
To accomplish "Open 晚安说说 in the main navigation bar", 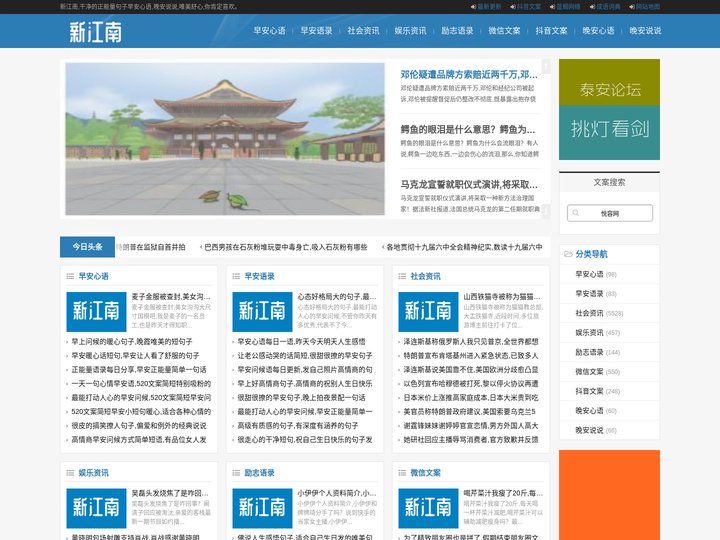I will pyautogui.click(x=645, y=31).
